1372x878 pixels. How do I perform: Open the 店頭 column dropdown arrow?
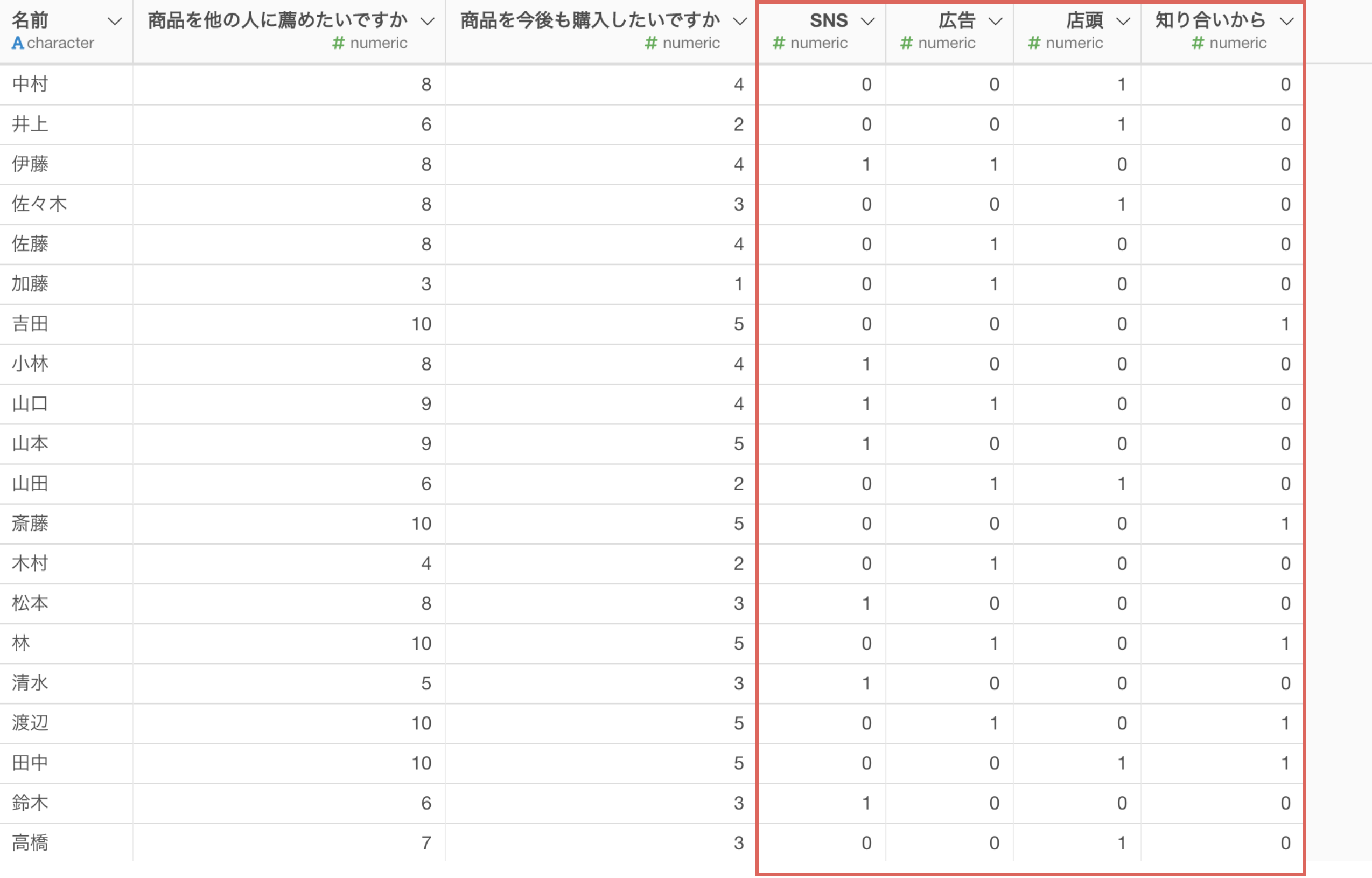pyautogui.click(x=1123, y=22)
